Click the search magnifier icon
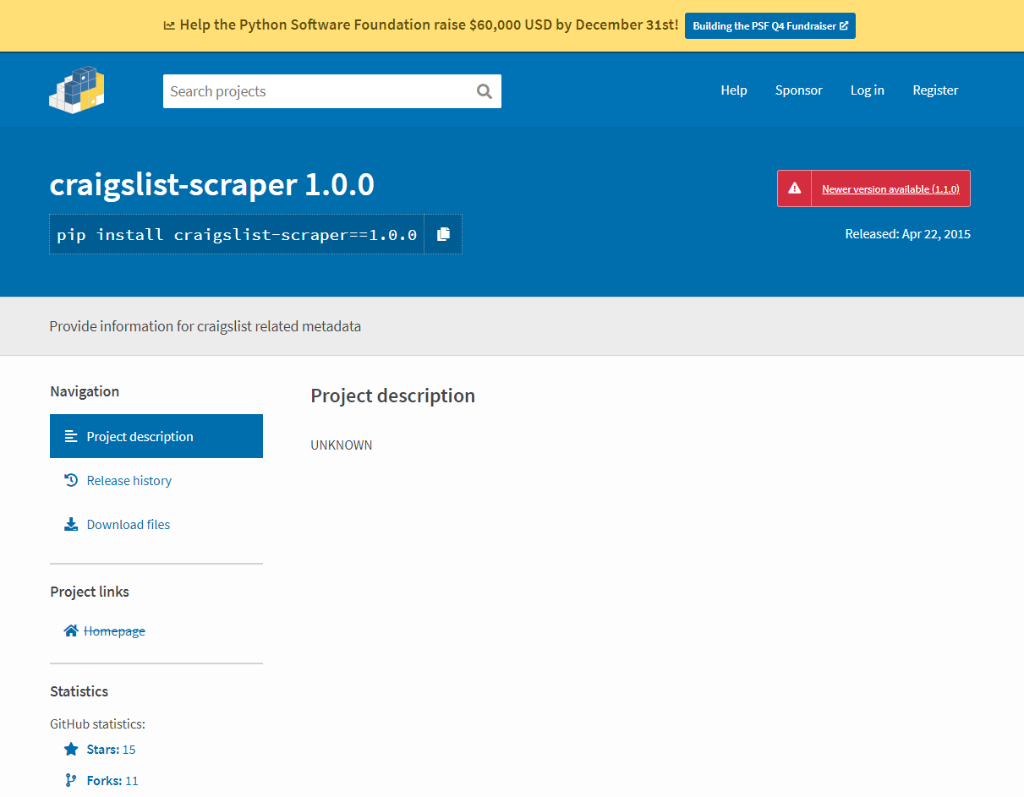Image resolution: width=1024 pixels, height=797 pixels. coord(484,91)
